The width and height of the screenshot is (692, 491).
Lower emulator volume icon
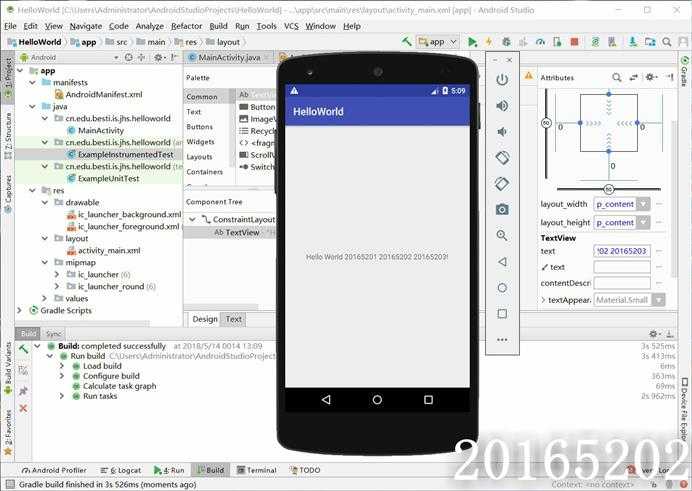click(502, 131)
